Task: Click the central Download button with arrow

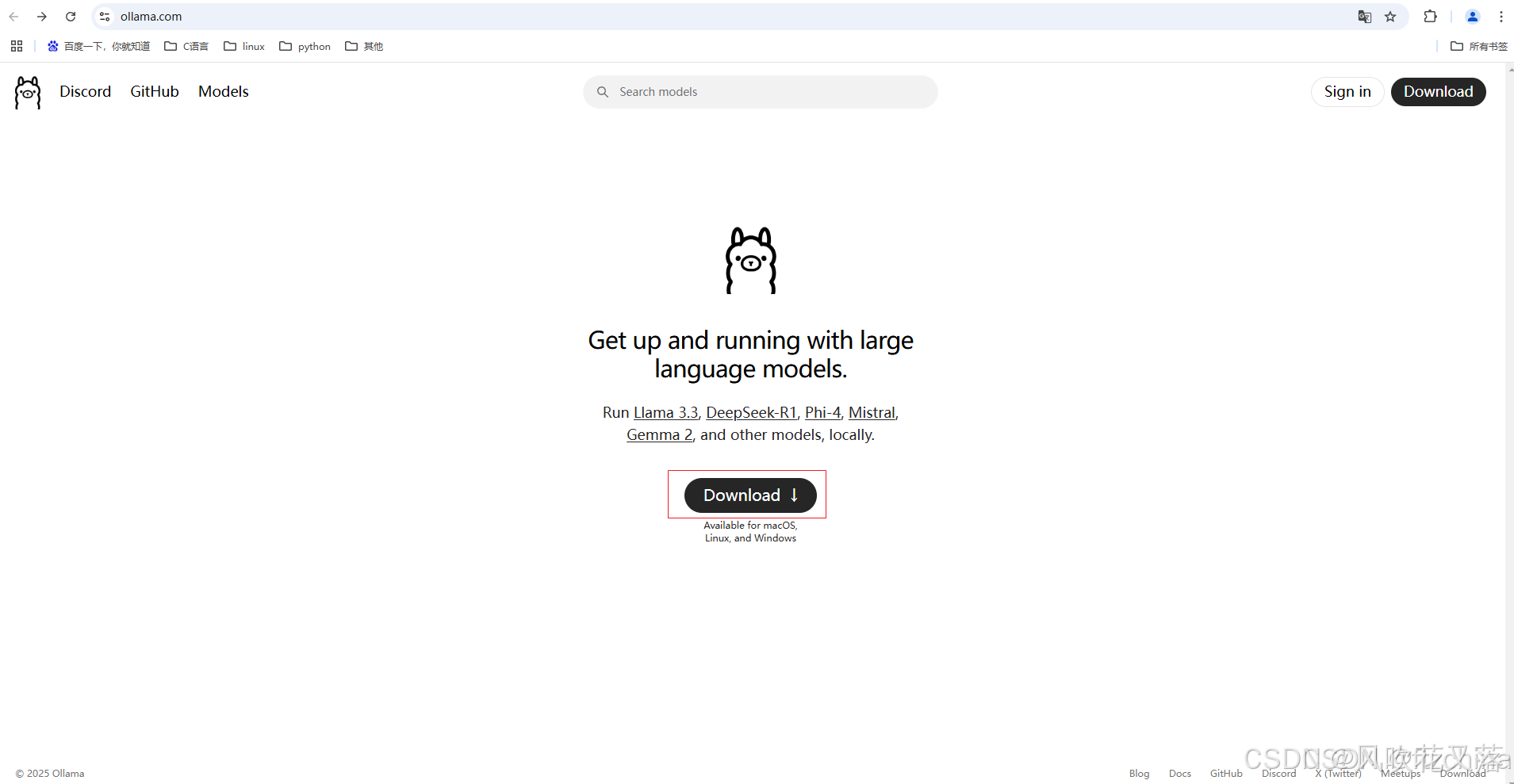Action: click(x=750, y=495)
